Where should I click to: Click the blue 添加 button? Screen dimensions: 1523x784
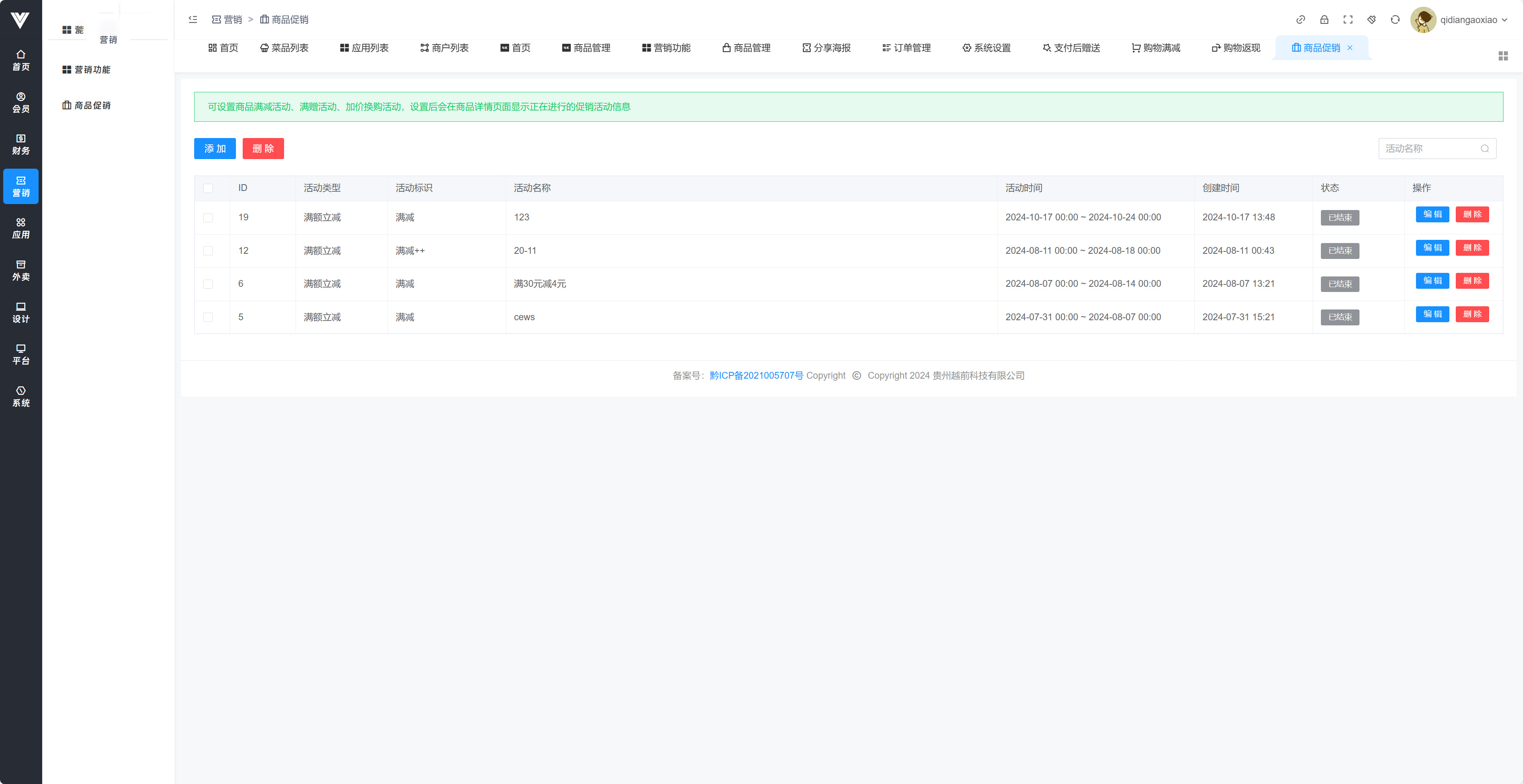tap(214, 148)
